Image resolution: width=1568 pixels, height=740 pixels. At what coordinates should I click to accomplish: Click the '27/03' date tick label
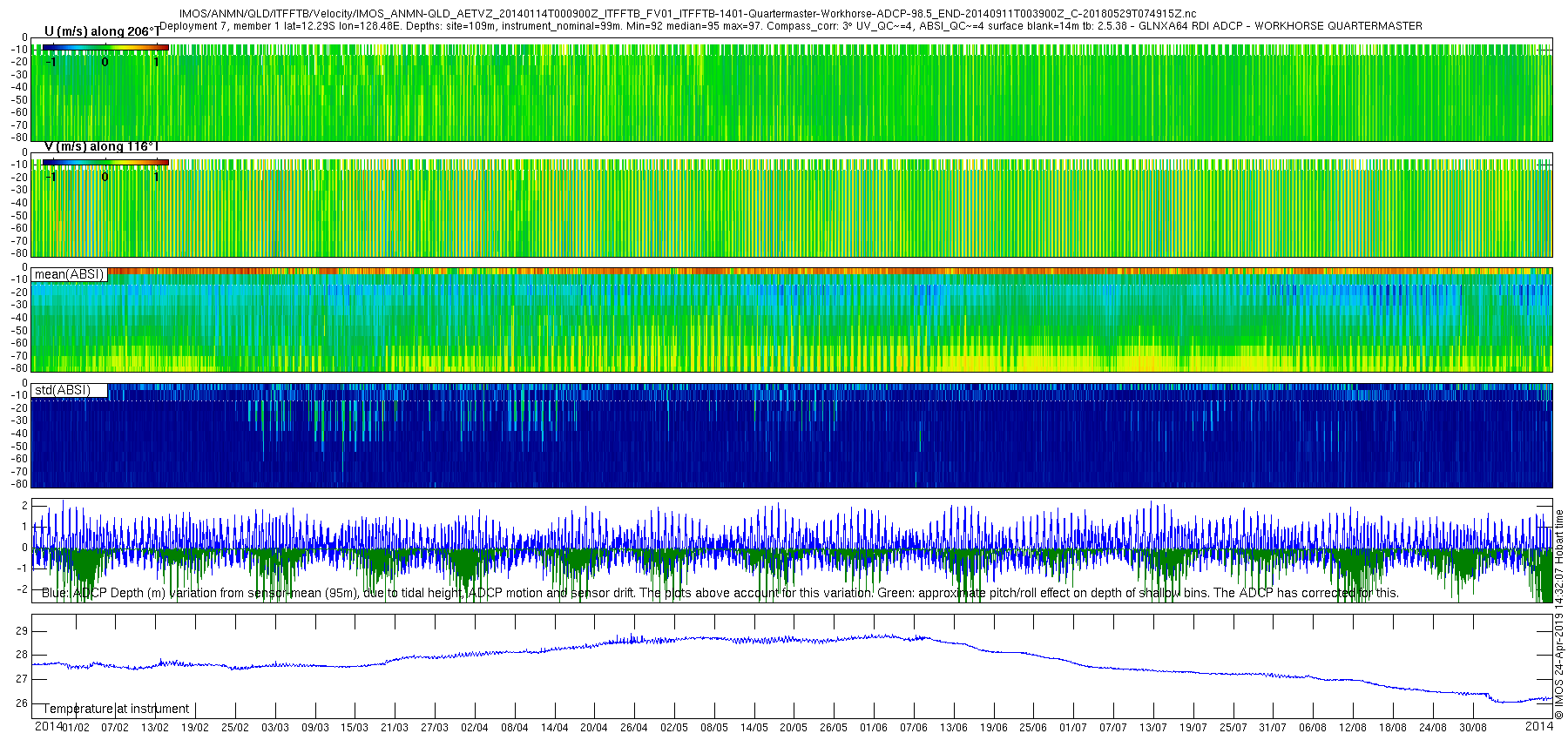tap(435, 728)
